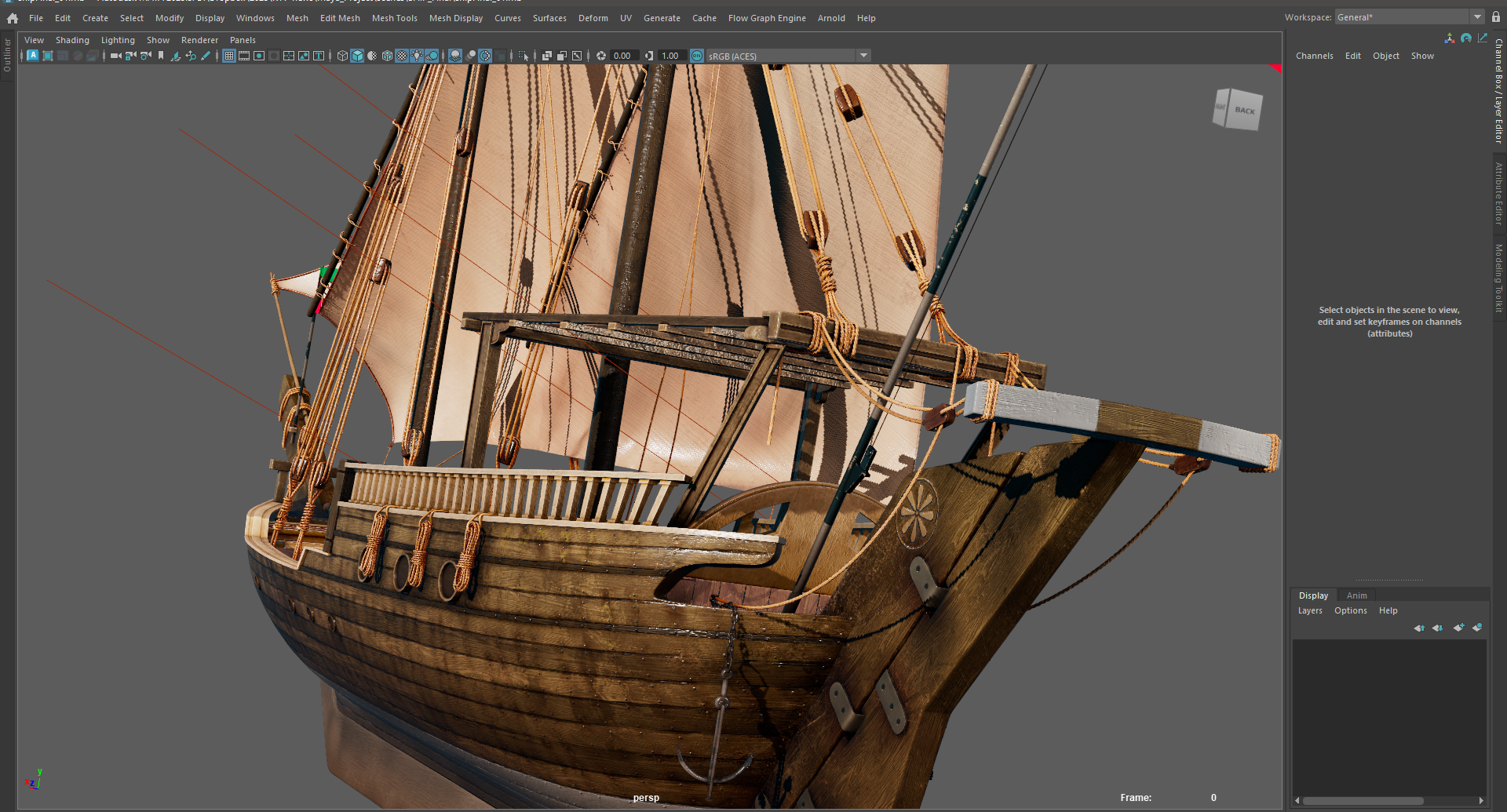Select the Wireframe display icon
Screen dimensions: 1507x812
[x=342, y=56]
